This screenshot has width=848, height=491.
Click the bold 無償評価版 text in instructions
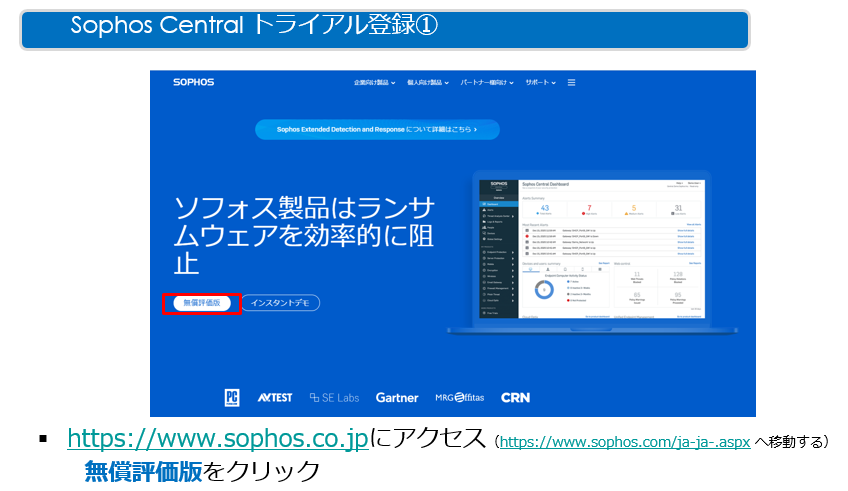pos(143,472)
